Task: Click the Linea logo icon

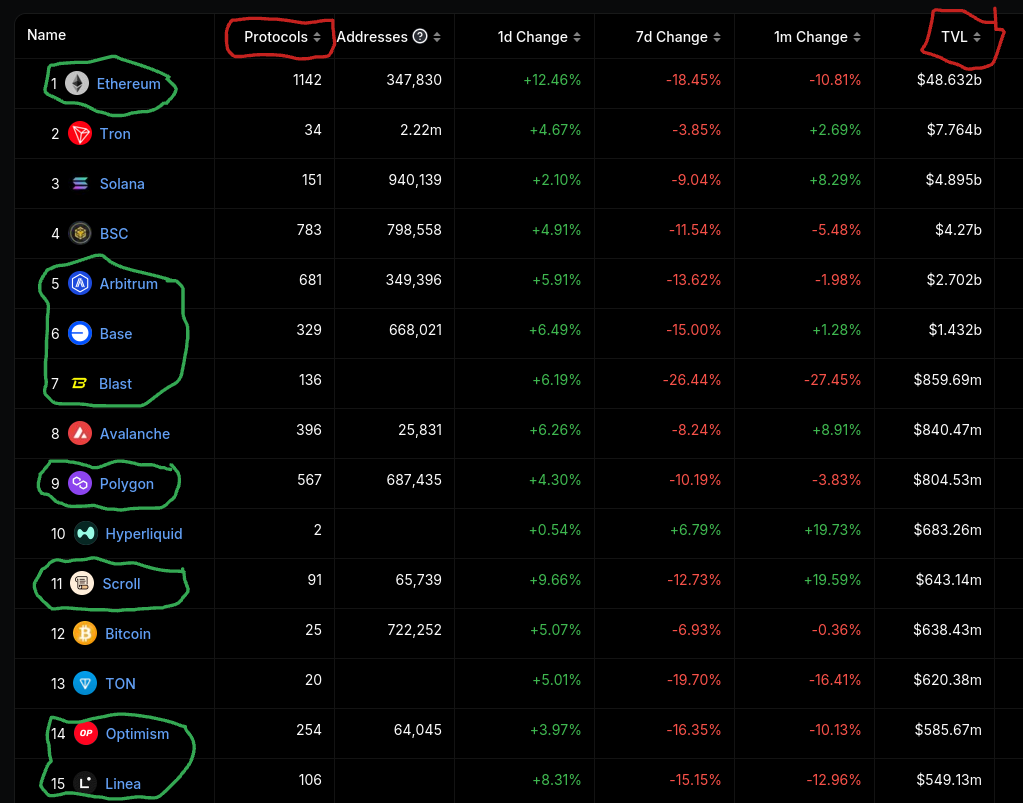Action: coord(85,783)
